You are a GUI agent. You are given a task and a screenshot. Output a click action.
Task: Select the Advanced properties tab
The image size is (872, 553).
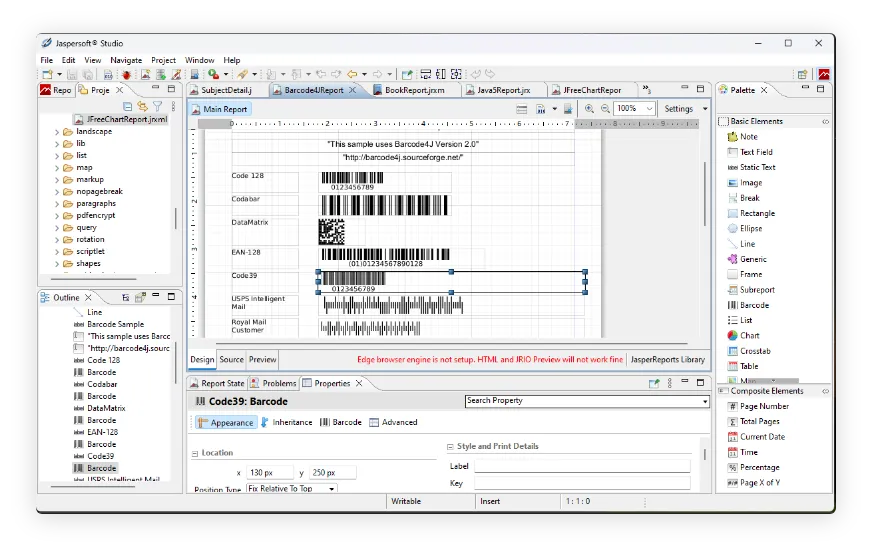pyautogui.click(x=393, y=423)
